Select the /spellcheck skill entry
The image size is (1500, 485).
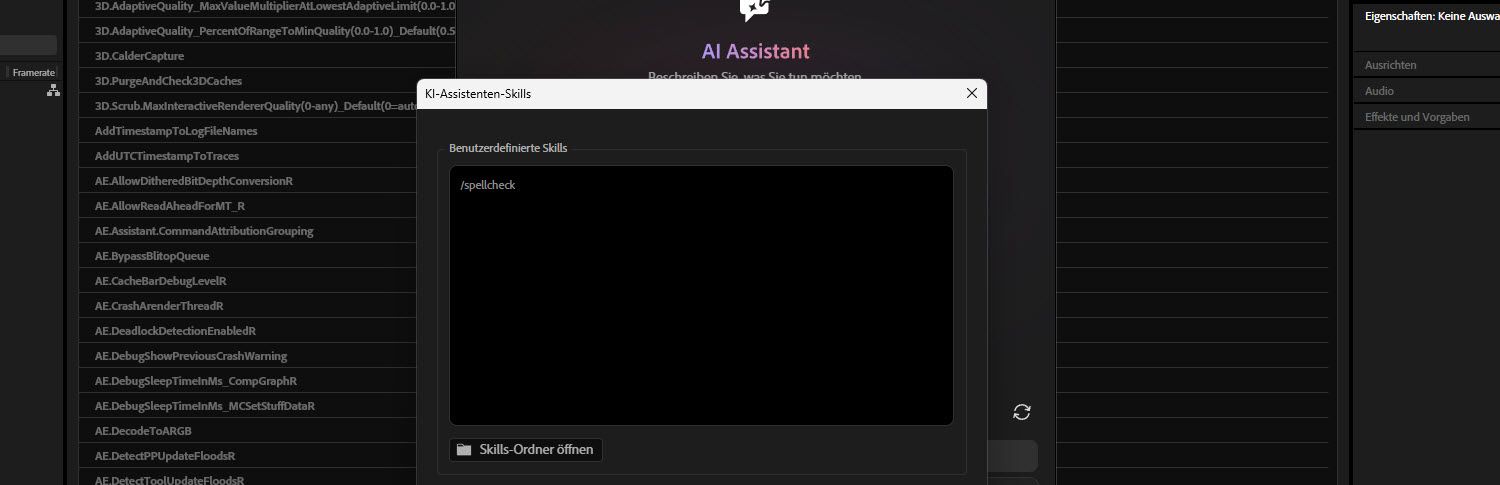pos(488,185)
